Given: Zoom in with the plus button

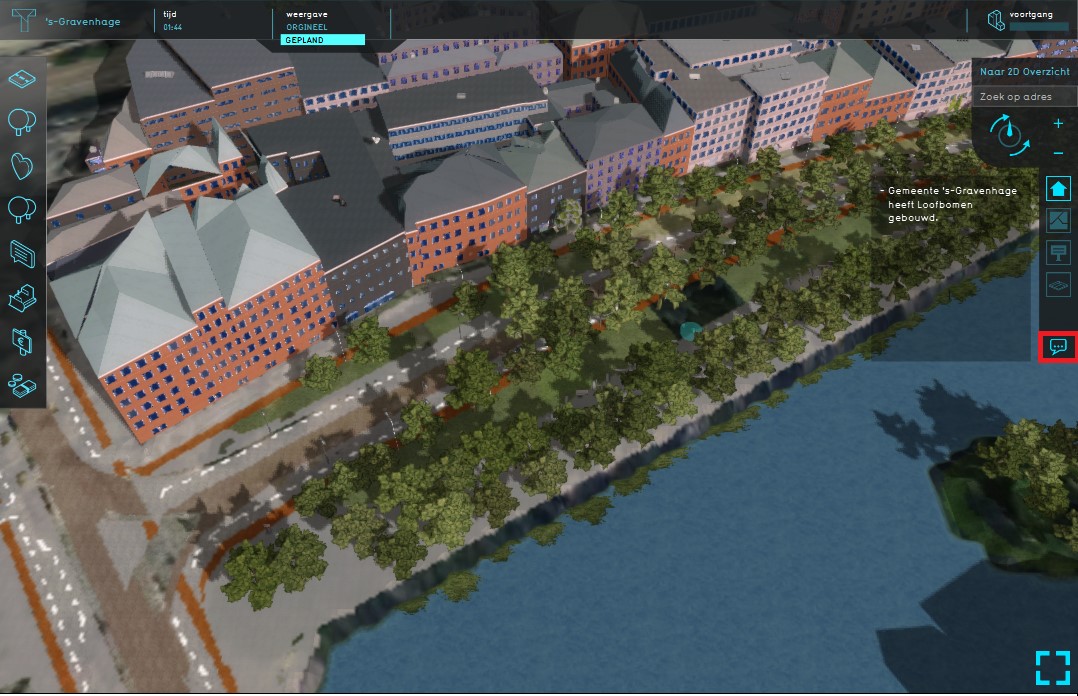Looking at the screenshot, I should tap(1058, 124).
